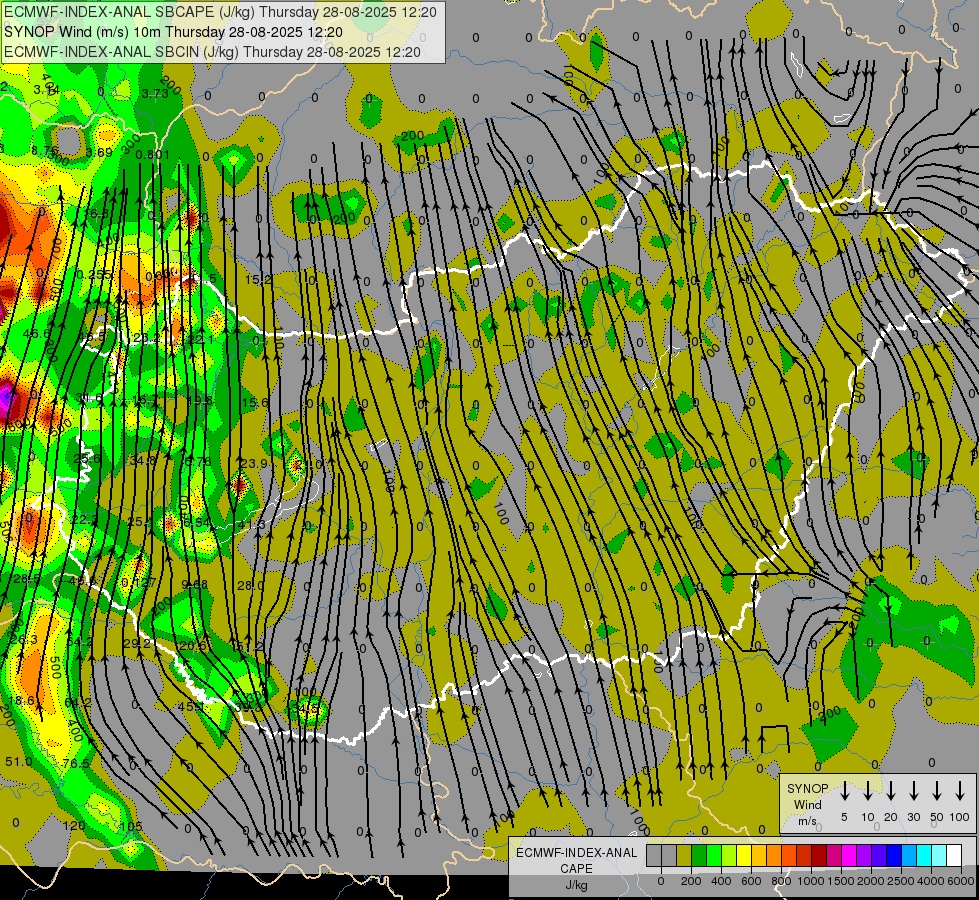
Task: Select the olive CAPE legend swatch
Action: click(684, 855)
